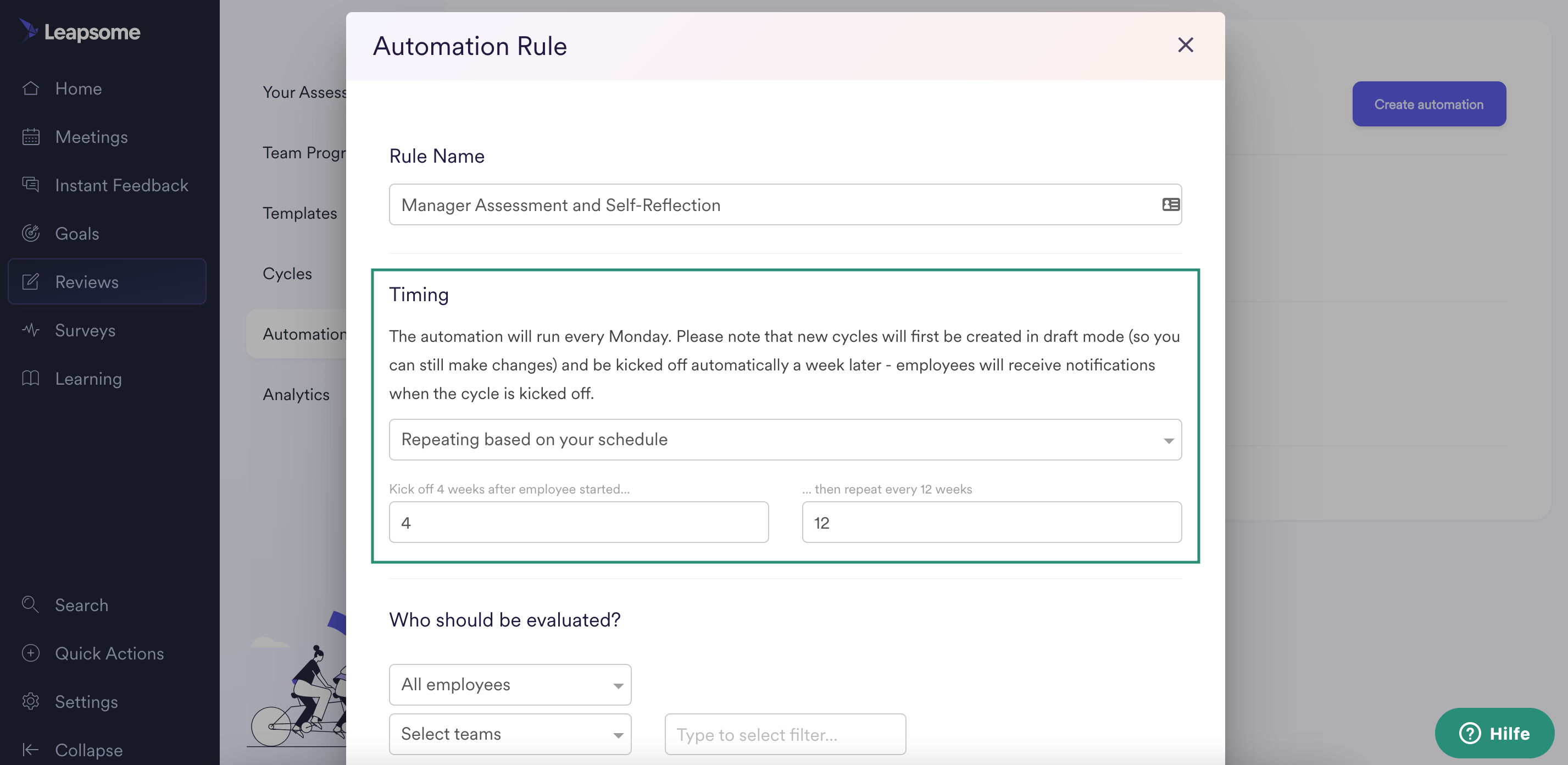Open the Analytics tab
The width and height of the screenshot is (1568, 765).
pos(296,394)
